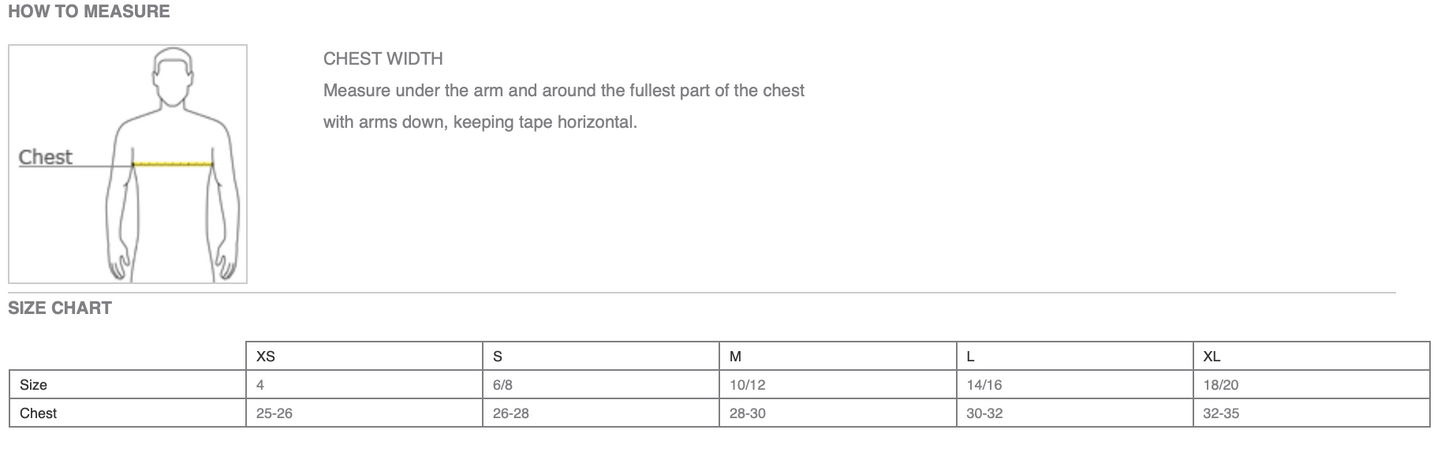The height and width of the screenshot is (456, 1445).
Task: Click the M column header
Action: click(x=736, y=356)
